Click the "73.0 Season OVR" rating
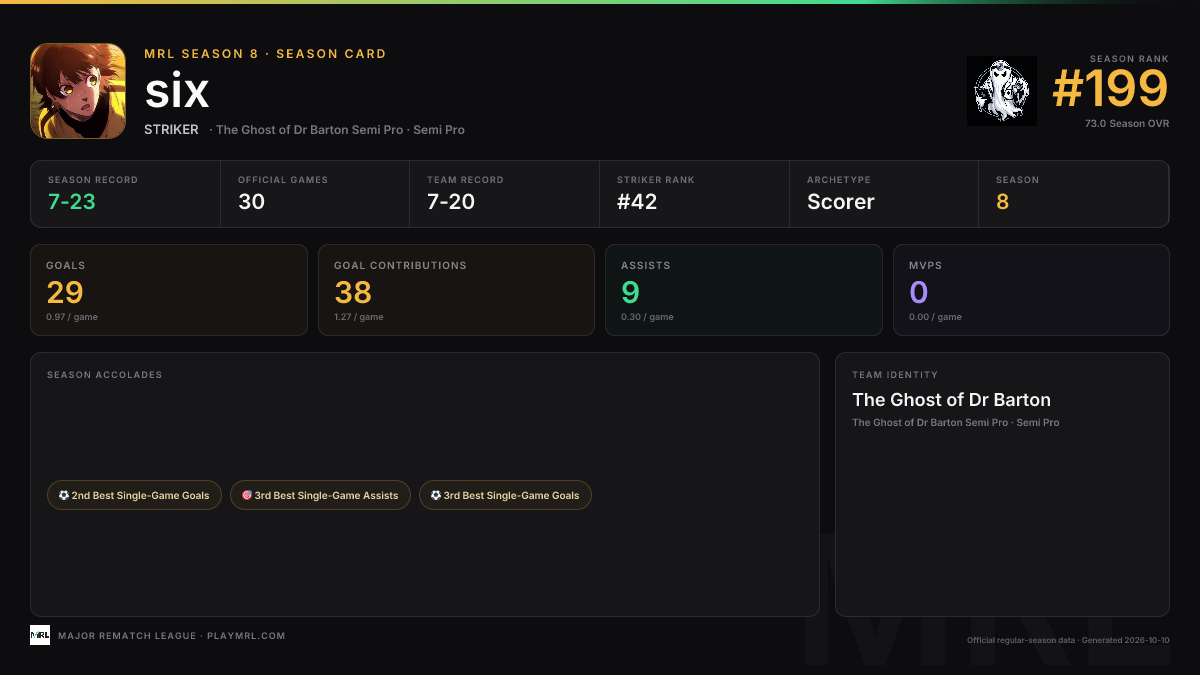The width and height of the screenshot is (1200, 675). [1127, 124]
